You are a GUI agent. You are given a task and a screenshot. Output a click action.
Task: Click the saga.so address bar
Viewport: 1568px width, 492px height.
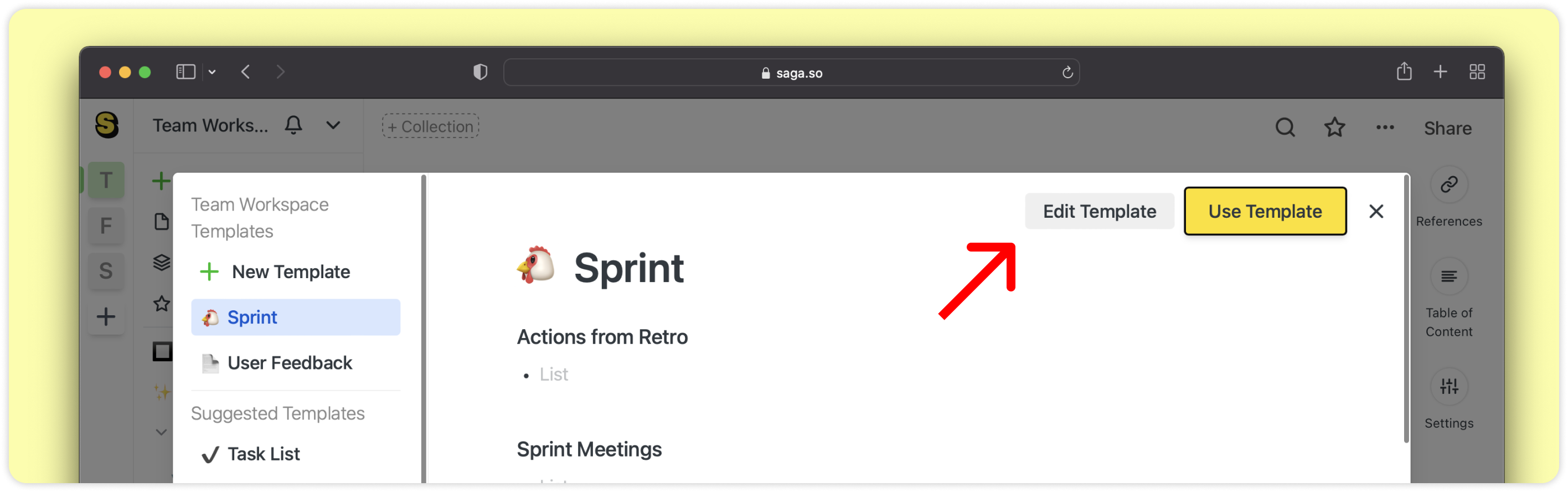click(791, 73)
